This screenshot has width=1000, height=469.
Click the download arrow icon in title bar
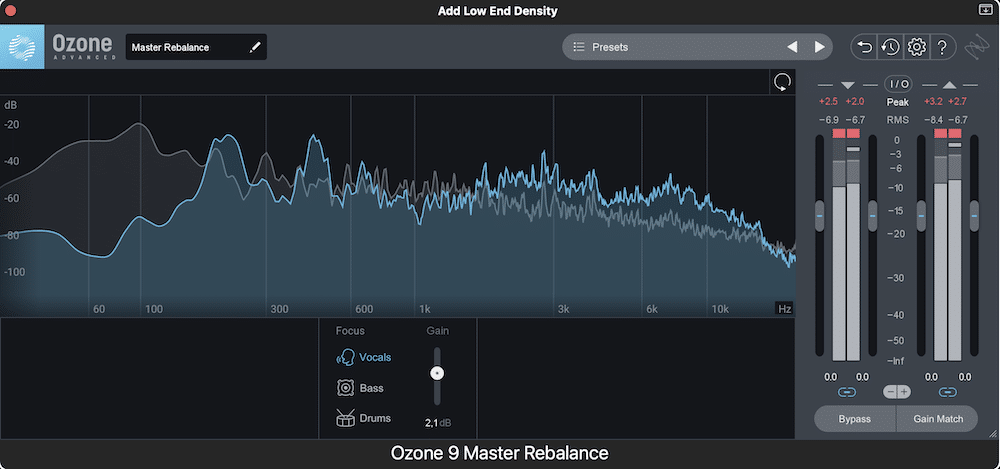[x=985, y=10]
